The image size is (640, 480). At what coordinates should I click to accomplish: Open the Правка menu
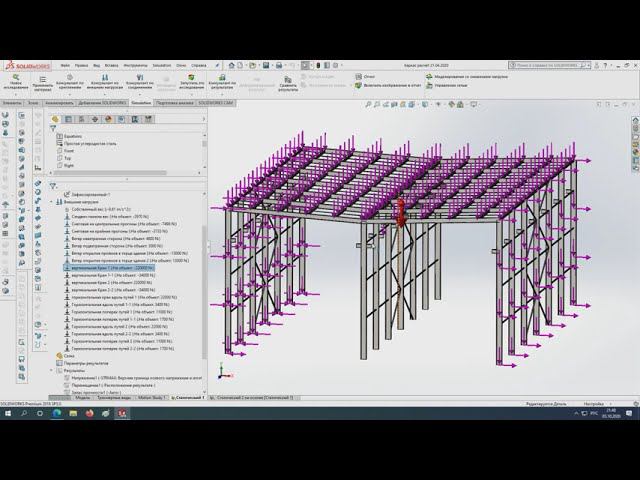coord(81,65)
